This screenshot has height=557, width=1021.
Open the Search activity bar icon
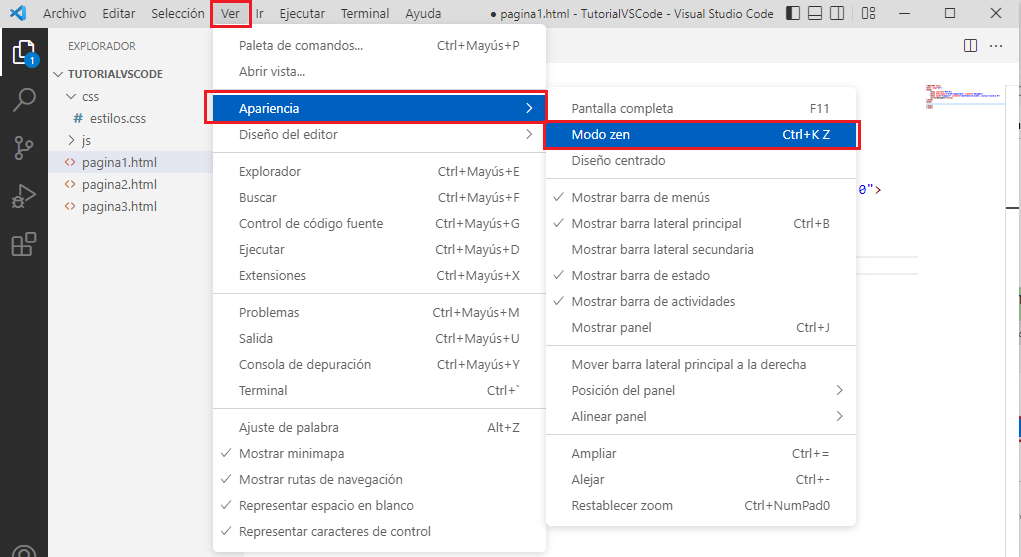[x=24, y=100]
